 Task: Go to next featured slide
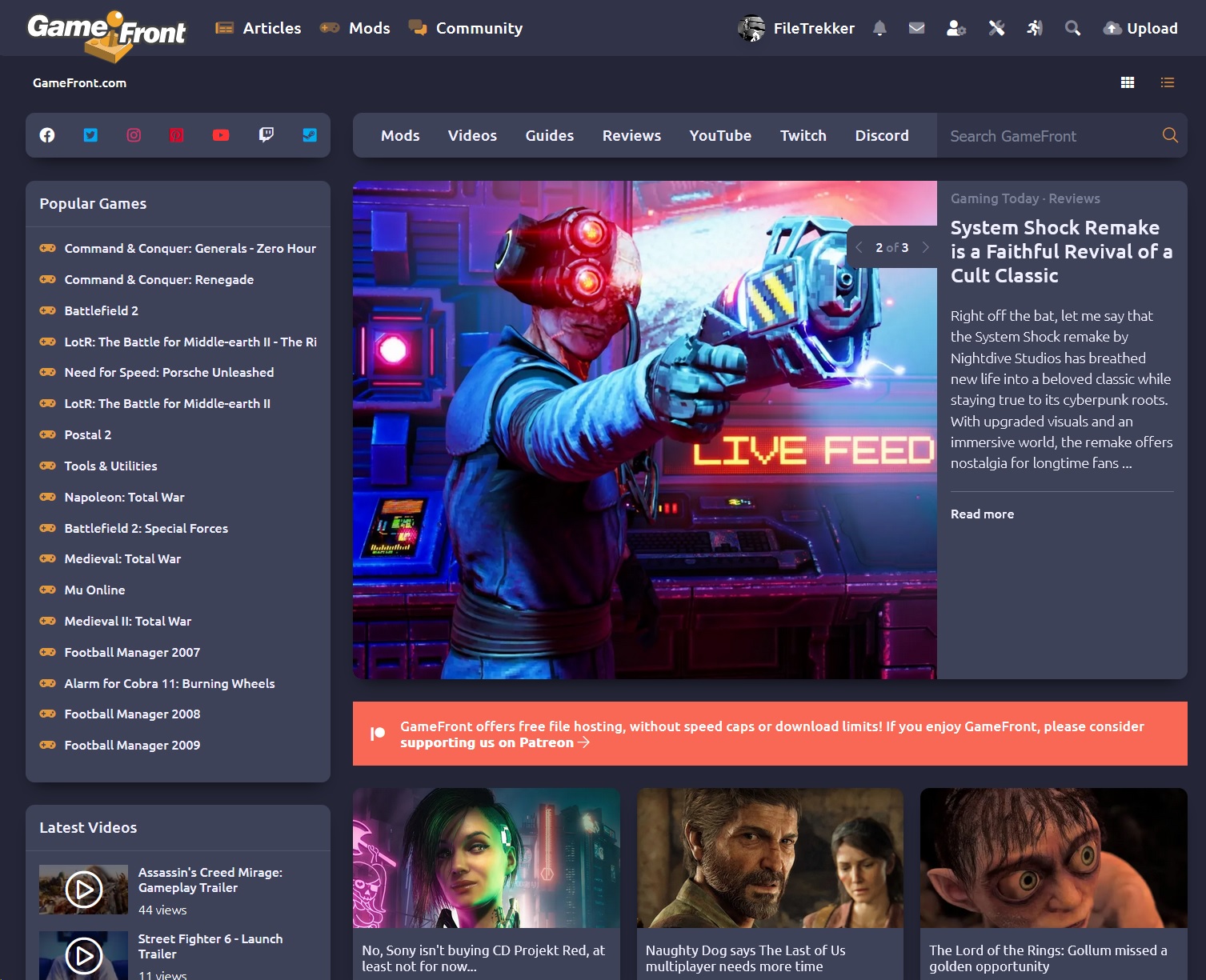coord(926,247)
